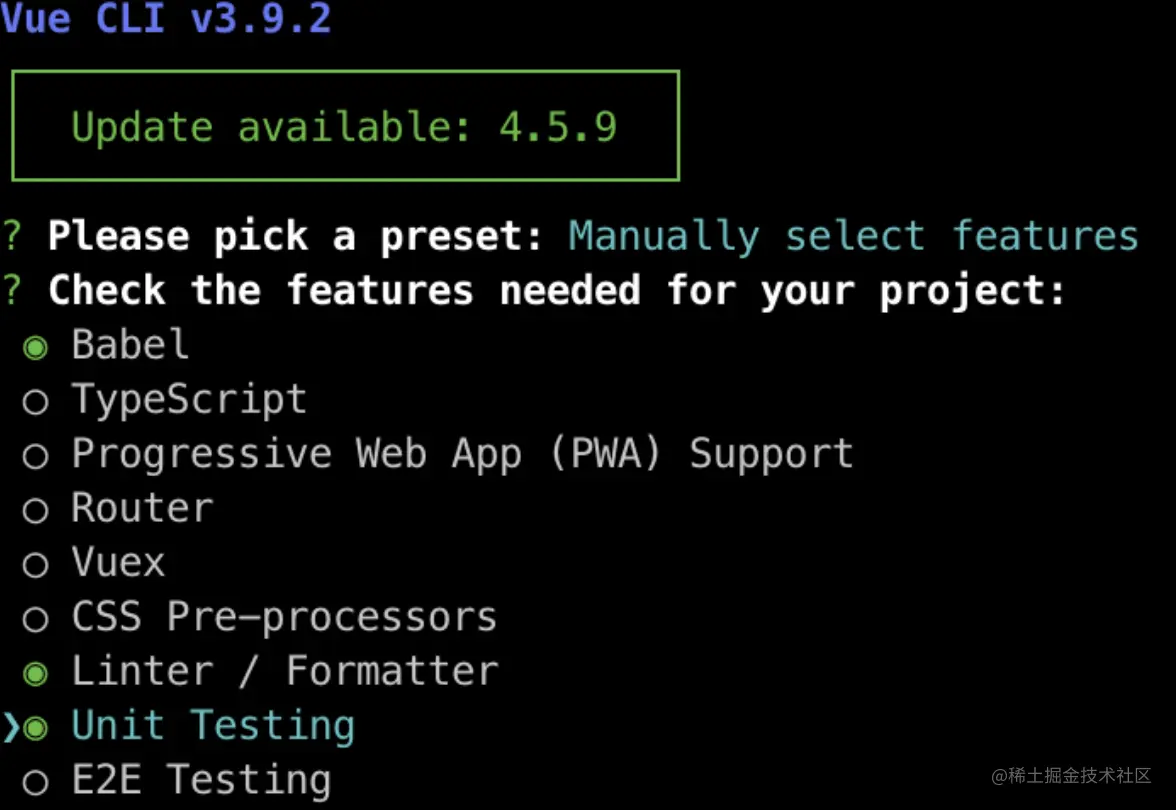This screenshot has width=1176, height=810.
Task: Click the highlighted Unit Testing label
Action: point(213,726)
